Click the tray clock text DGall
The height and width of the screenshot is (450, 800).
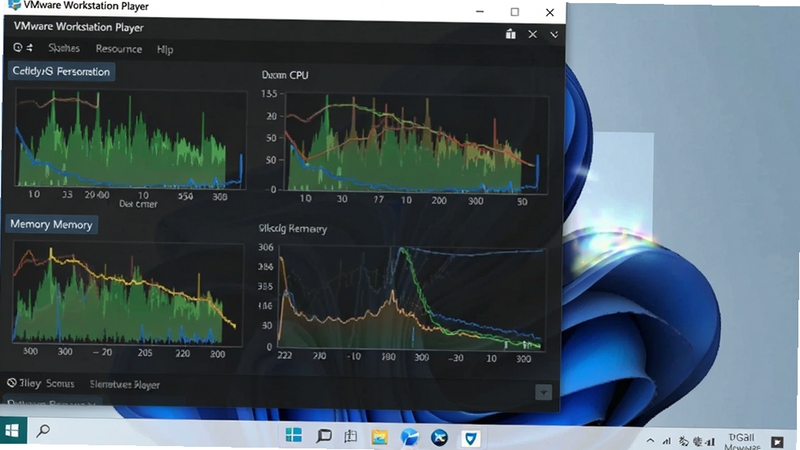pos(741,438)
